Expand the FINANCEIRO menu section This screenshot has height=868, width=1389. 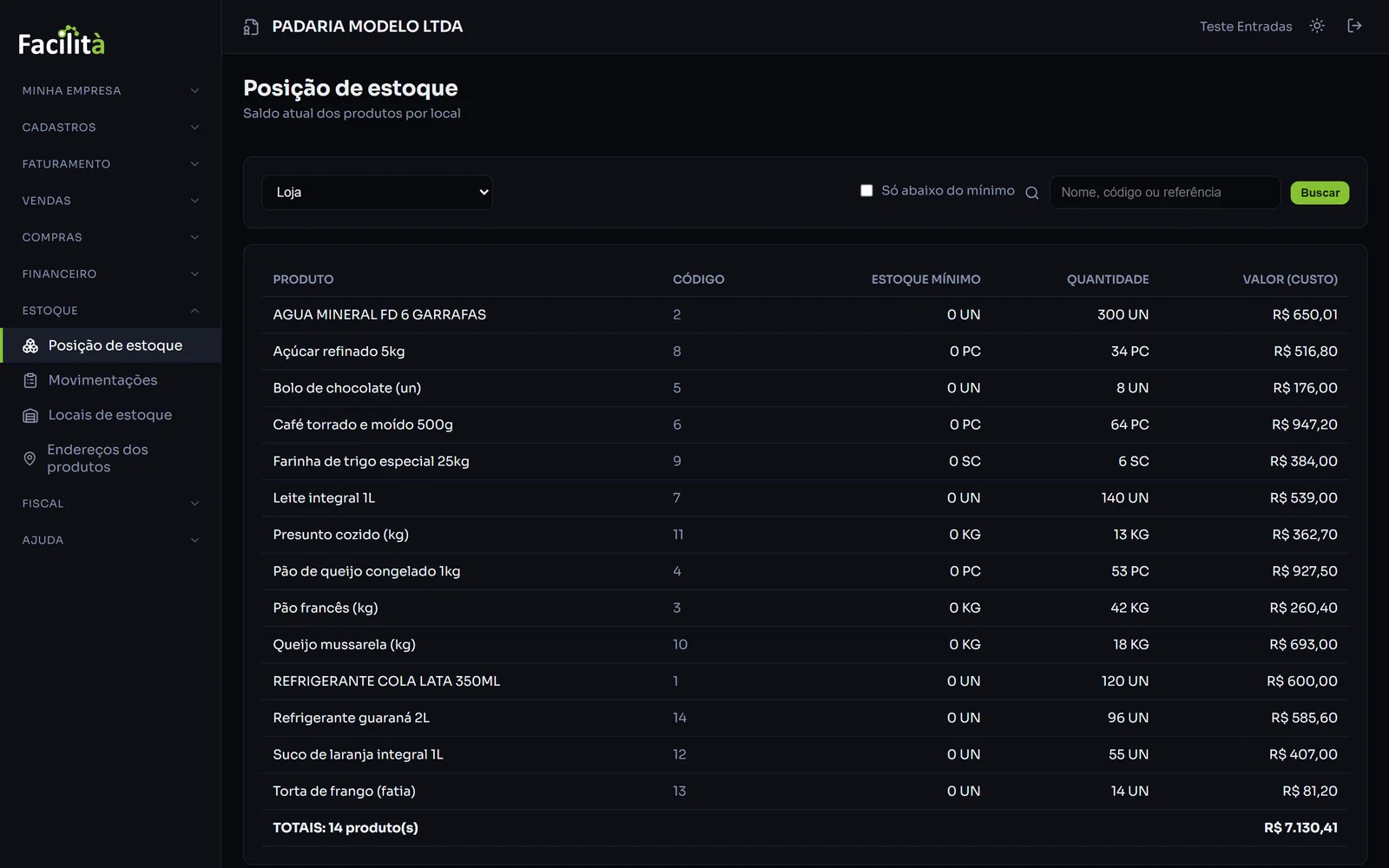pos(110,274)
